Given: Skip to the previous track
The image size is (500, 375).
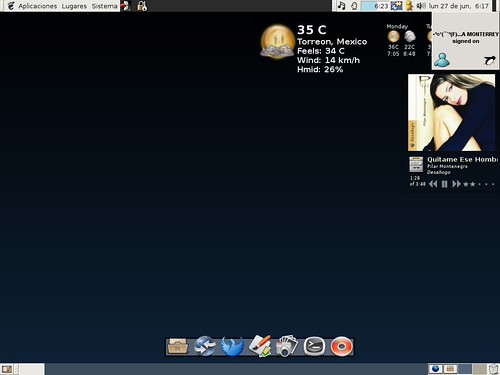Looking at the screenshot, I should 433,184.
